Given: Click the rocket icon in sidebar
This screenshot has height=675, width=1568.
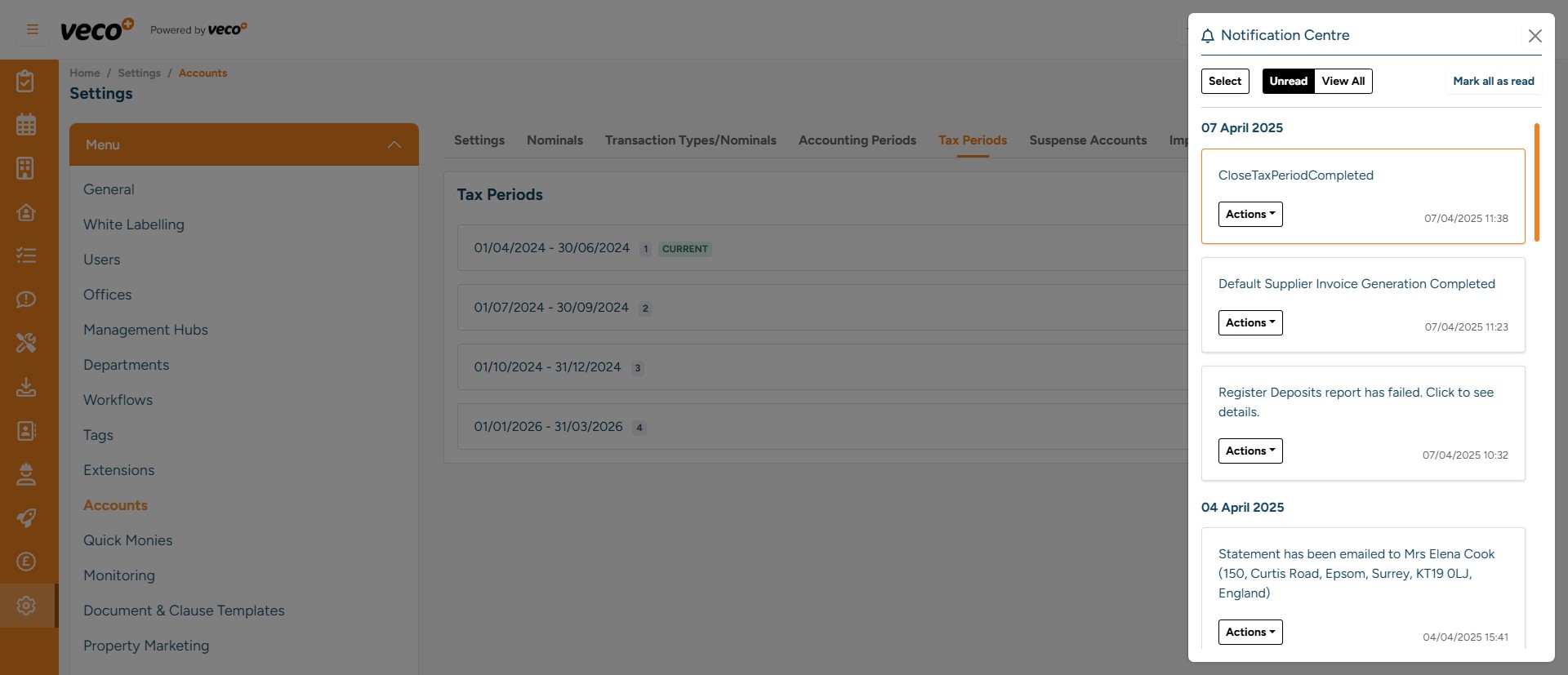Looking at the screenshot, I should 26,517.
